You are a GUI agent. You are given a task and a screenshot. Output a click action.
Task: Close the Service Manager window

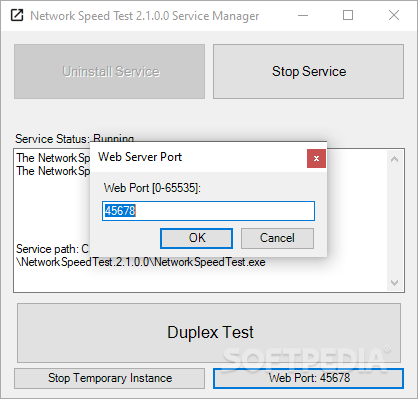coord(394,15)
